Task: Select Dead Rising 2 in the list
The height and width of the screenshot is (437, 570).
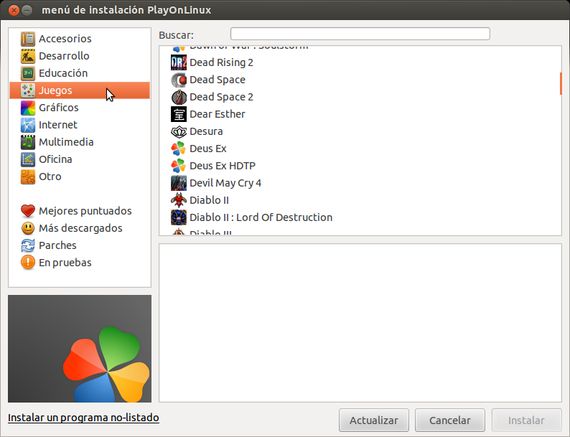Action: (x=360, y=63)
